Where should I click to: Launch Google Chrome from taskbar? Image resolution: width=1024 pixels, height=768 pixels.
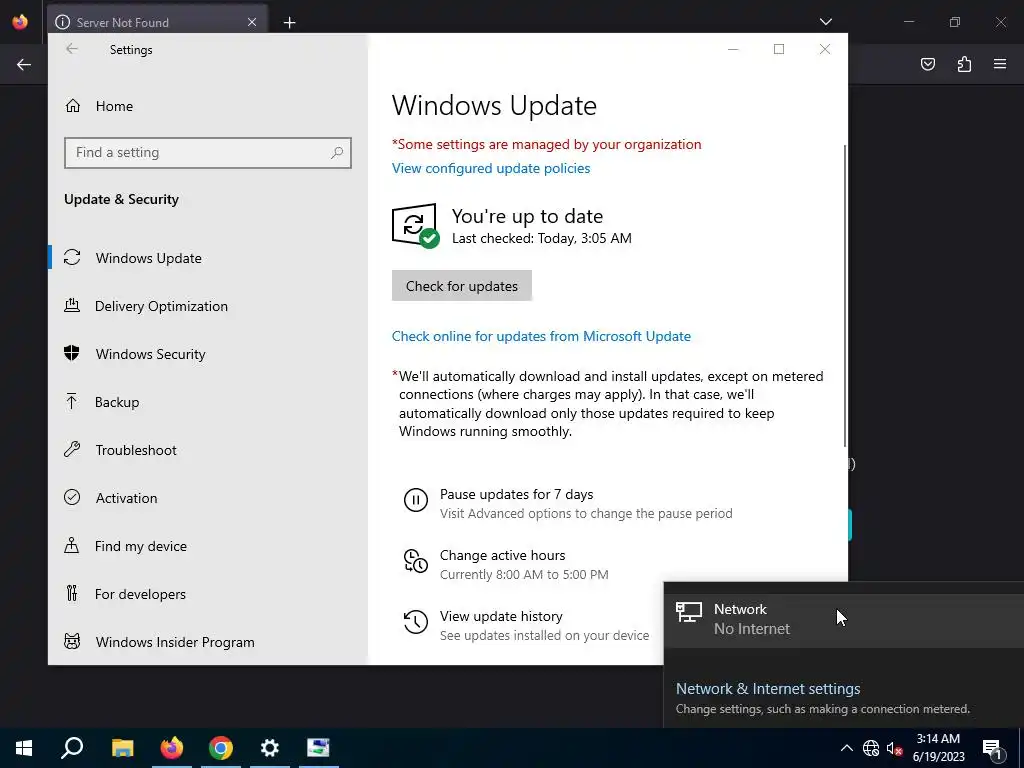coord(221,748)
